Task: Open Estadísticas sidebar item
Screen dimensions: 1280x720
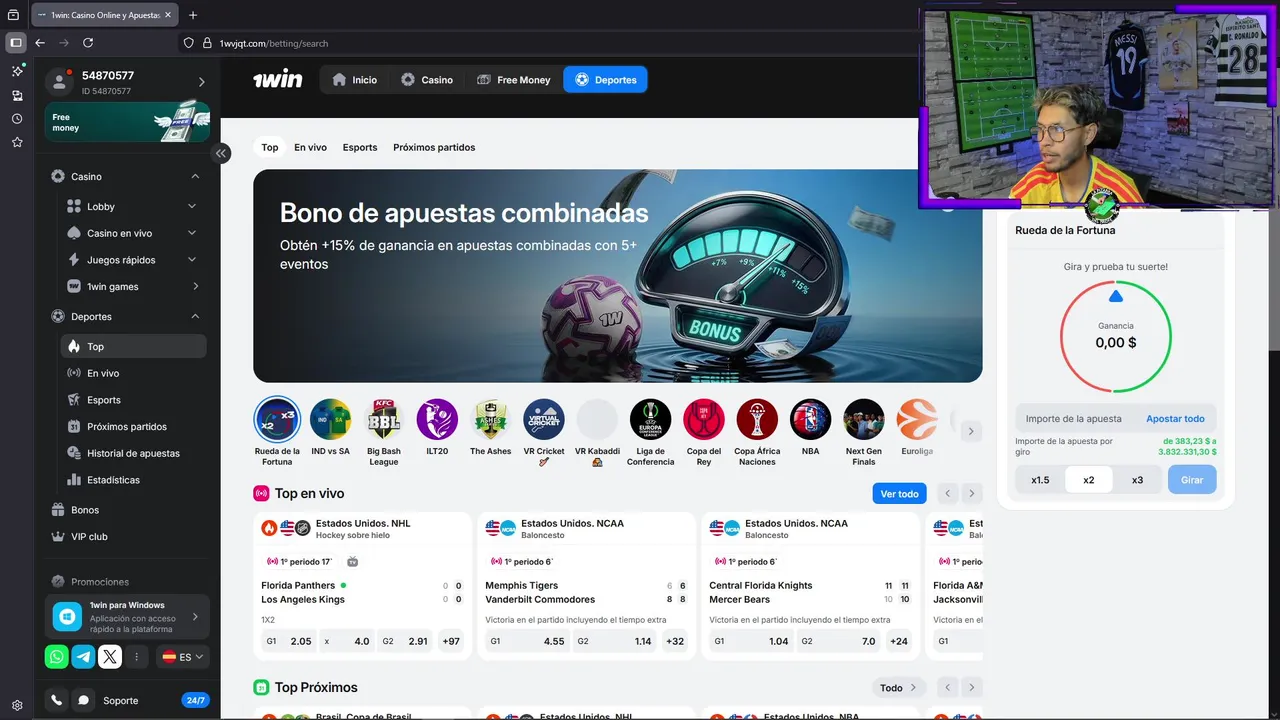Action: [133, 480]
